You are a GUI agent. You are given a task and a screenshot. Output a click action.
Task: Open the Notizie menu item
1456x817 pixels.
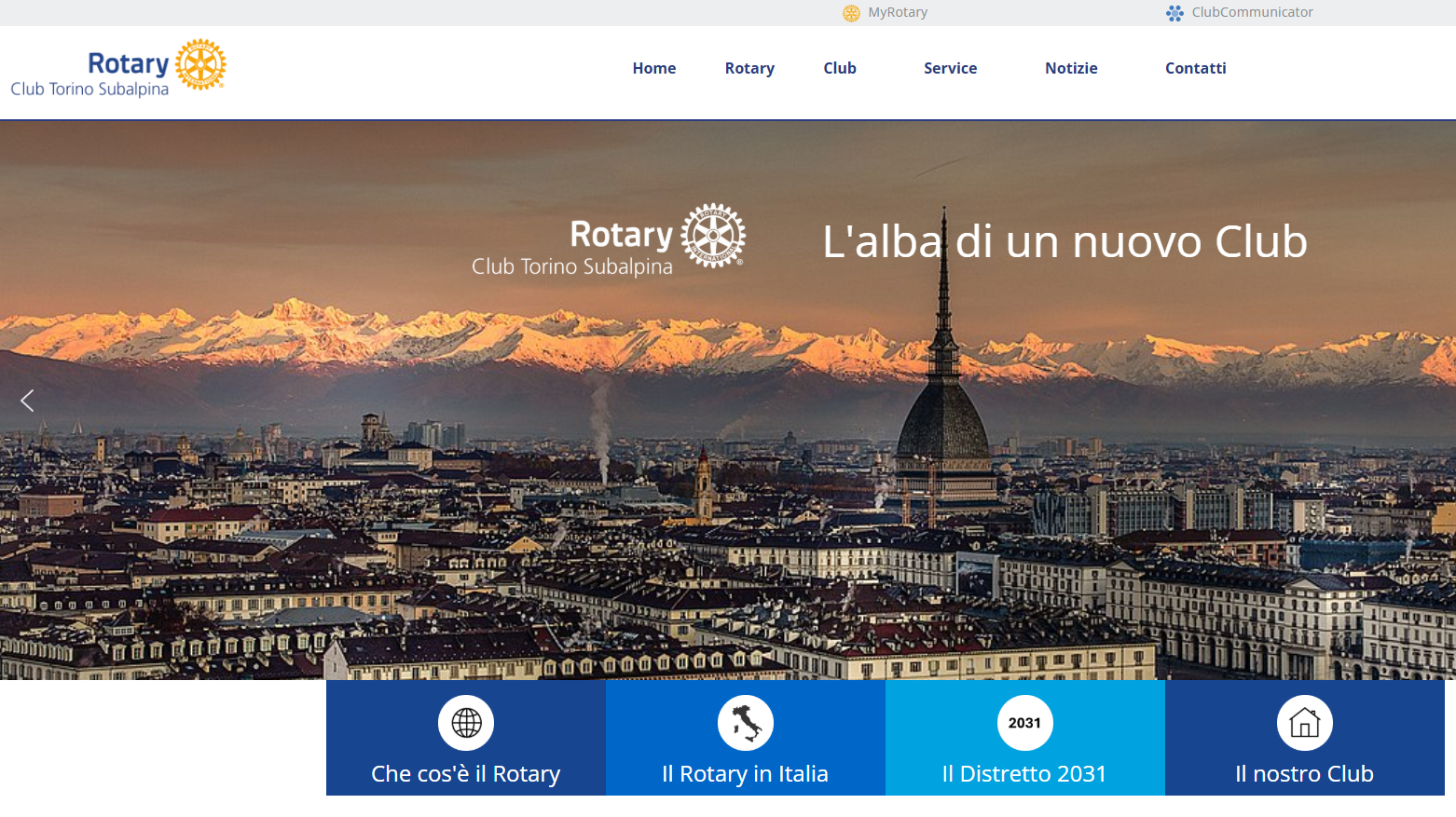coord(1071,68)
